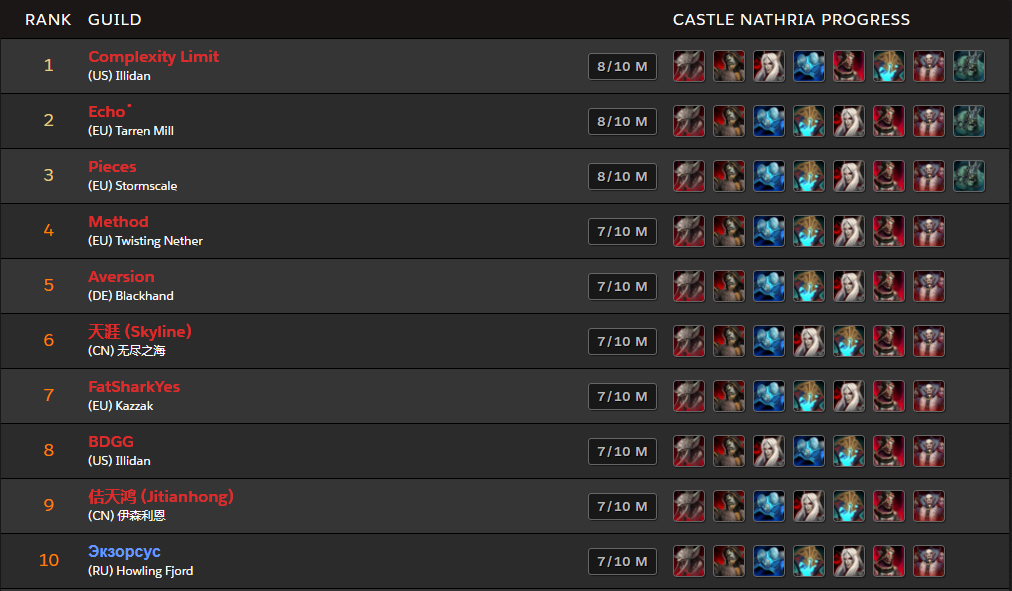Click the FatSharkYes guild name
The width and height of the screenshot is (1012, 591).
134,386
